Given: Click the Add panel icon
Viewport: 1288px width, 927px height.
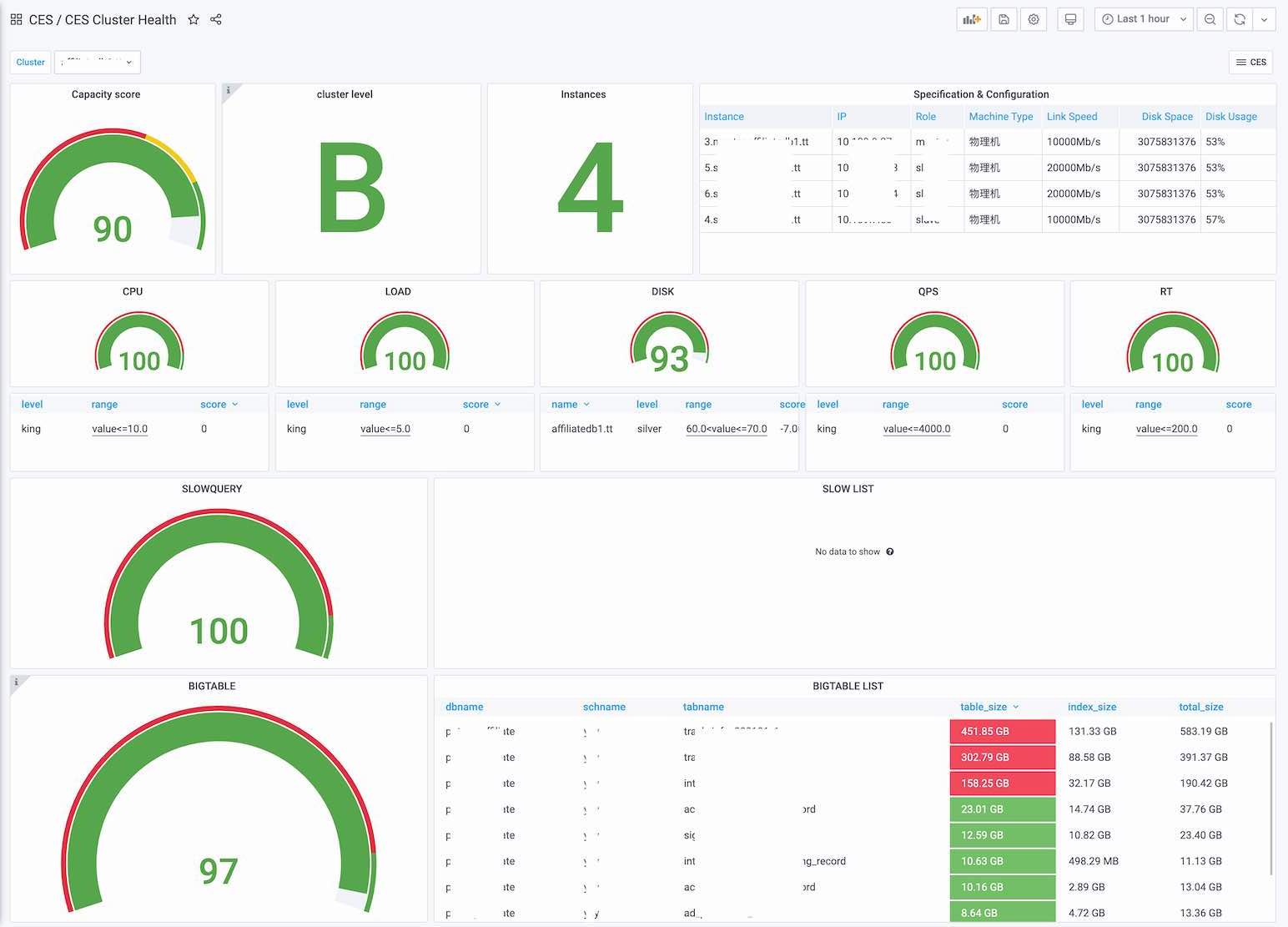Looking at the screenshot, I should coord(972,19).
